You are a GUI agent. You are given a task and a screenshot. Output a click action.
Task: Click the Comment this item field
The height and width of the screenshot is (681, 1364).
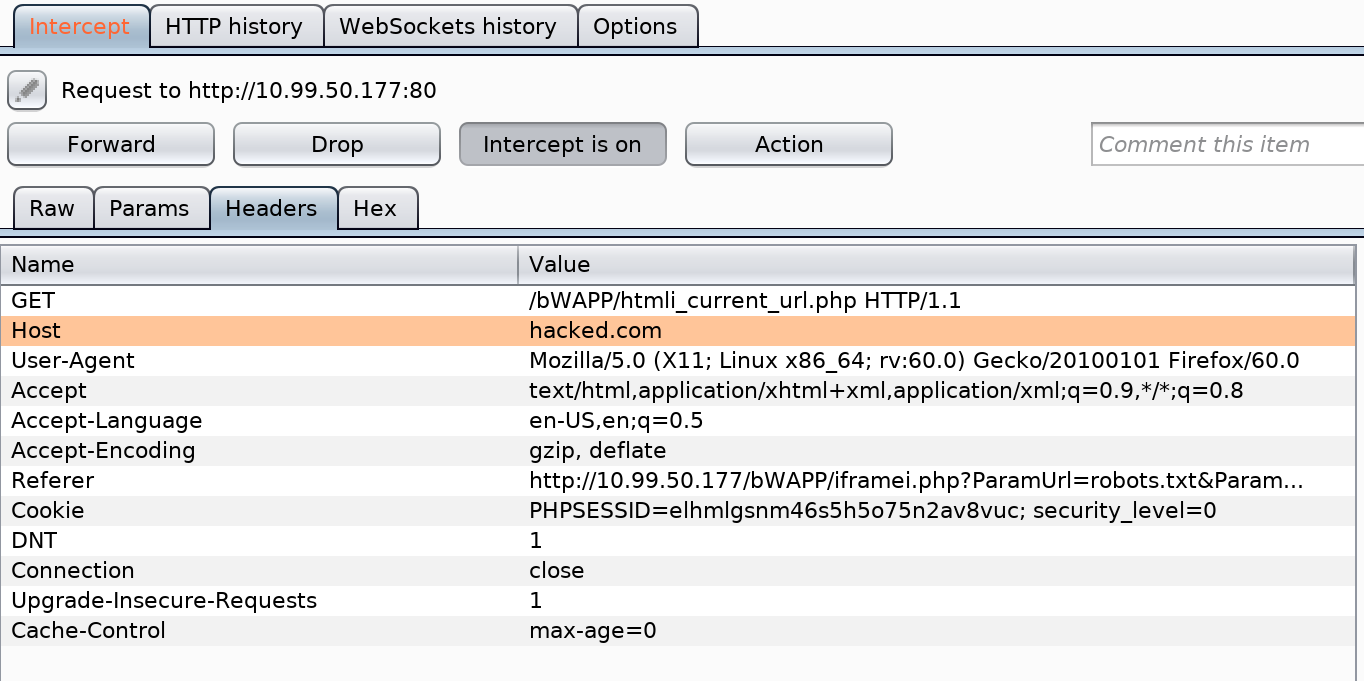[1228, 144]
